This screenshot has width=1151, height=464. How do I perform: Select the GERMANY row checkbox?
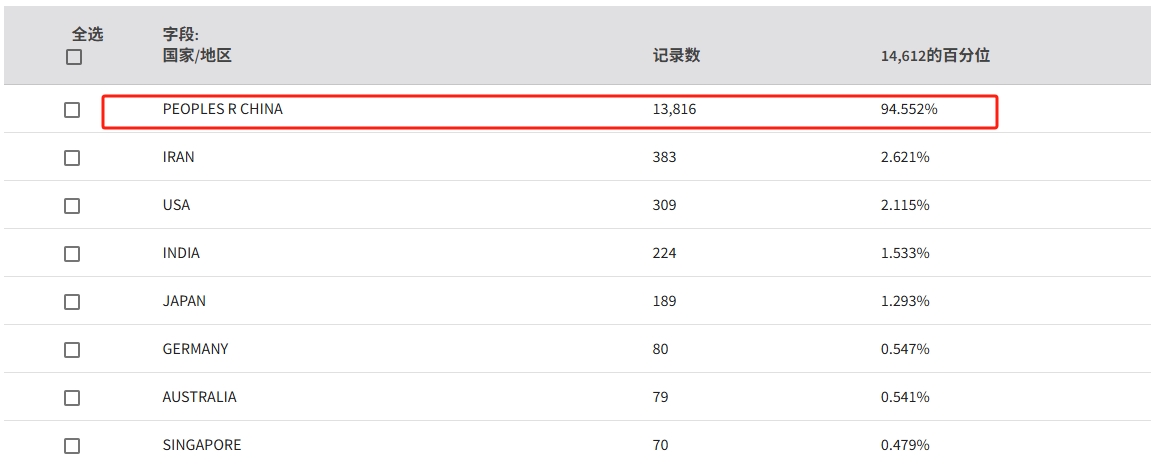click(72, 350)
